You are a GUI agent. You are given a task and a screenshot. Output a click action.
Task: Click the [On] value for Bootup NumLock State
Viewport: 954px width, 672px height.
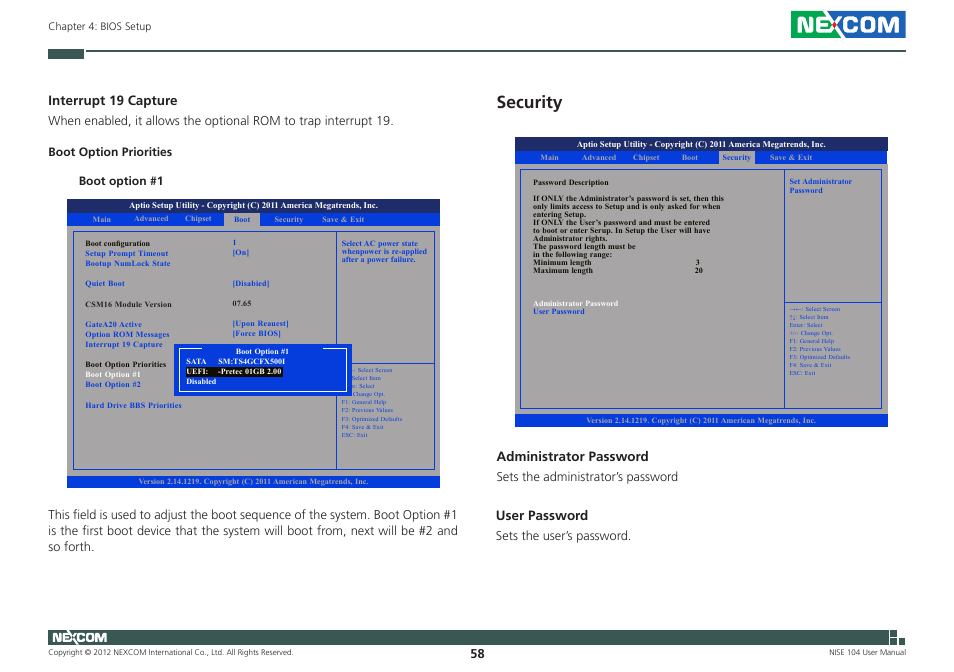240,252
